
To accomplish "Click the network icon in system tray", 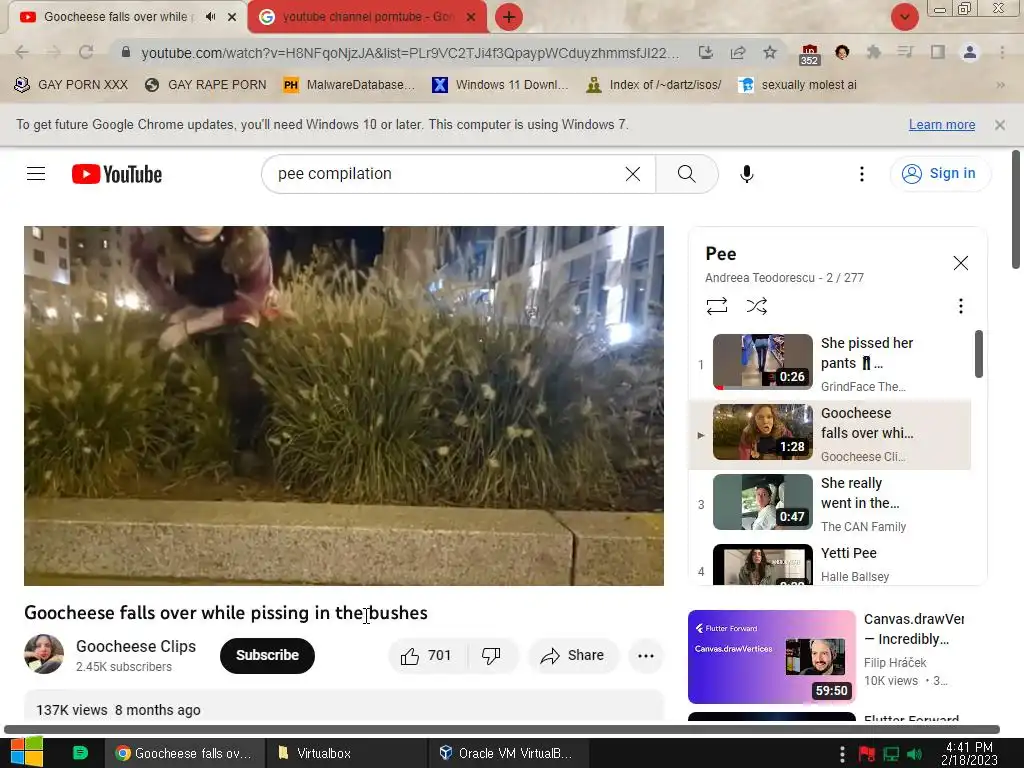I will 891,754.
